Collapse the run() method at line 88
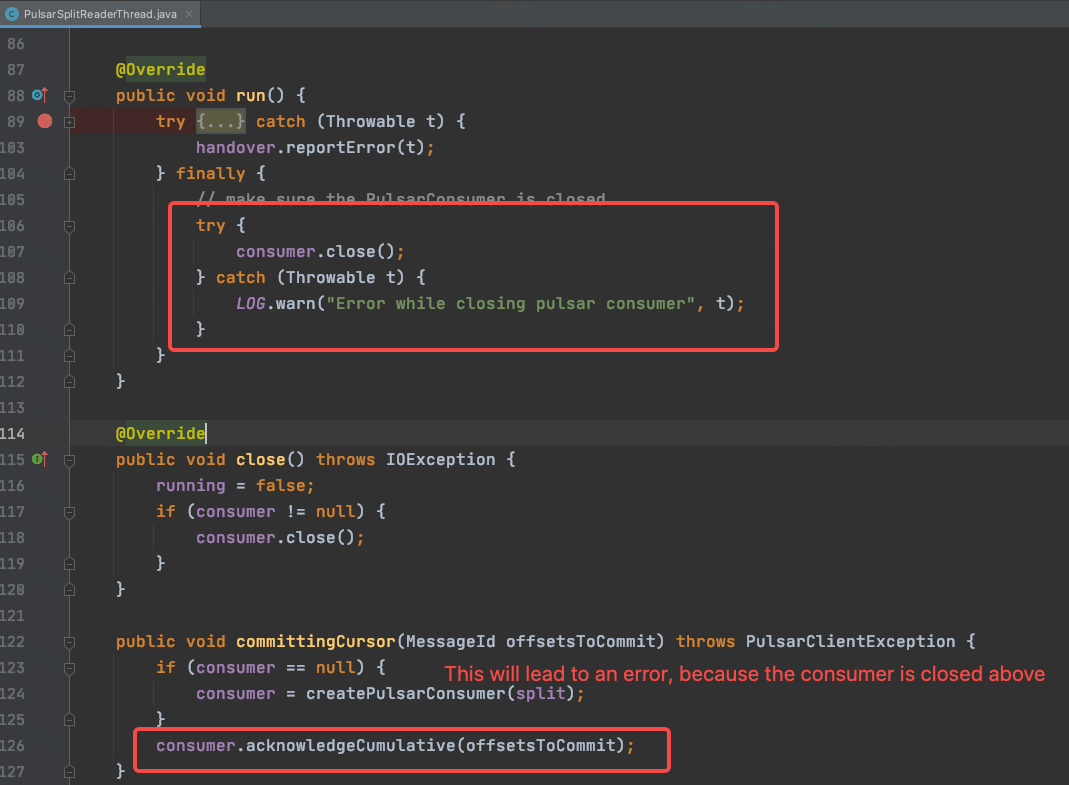This screenshot has height=785, width=1069. [x=70, y=96]
